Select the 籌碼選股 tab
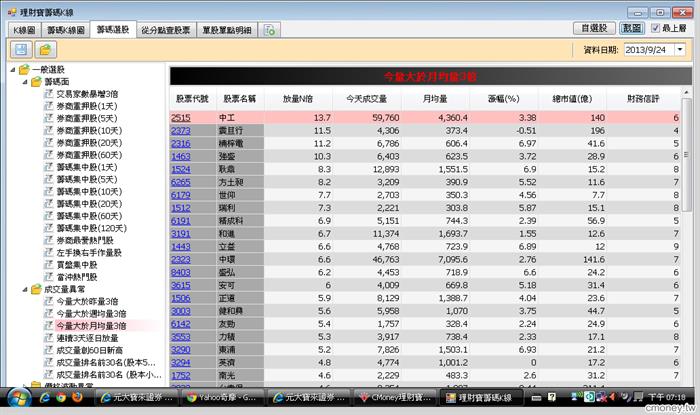 click(x=113, y=29)
